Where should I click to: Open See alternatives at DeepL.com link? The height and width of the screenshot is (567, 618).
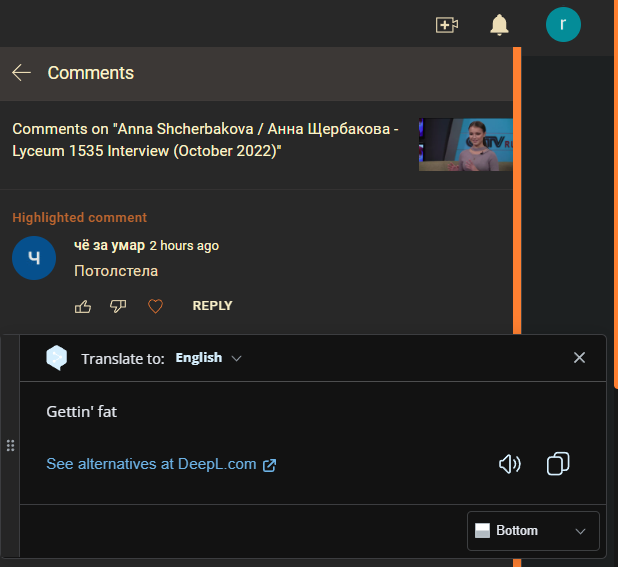tap(160, 464)
